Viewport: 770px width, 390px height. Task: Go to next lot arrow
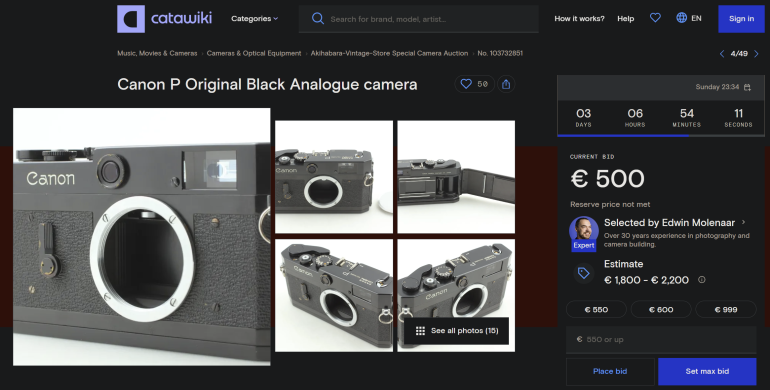(756, 54)
